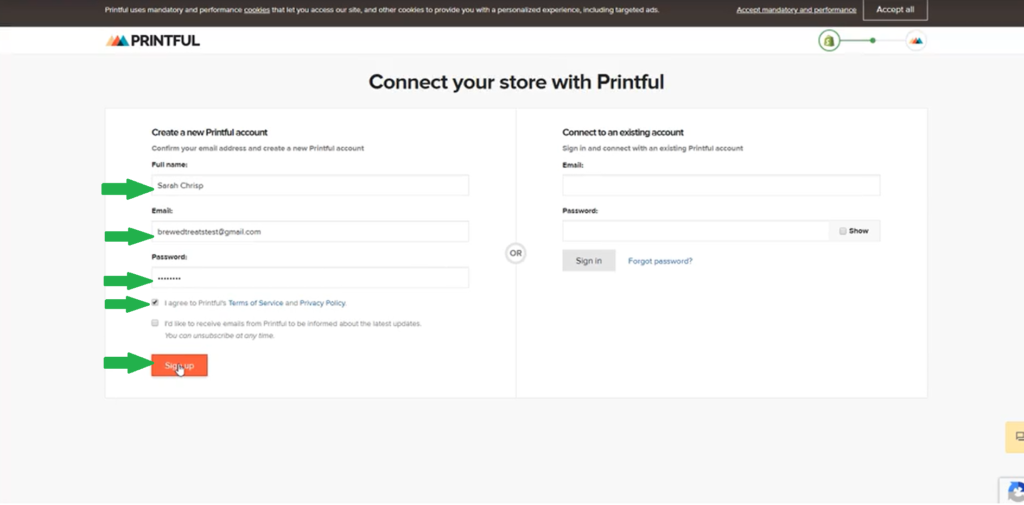The height and width of the screenshot is (505, 1024).
Task: Select the Printful step icon in progress bar
Action: [x=916, y=41]
